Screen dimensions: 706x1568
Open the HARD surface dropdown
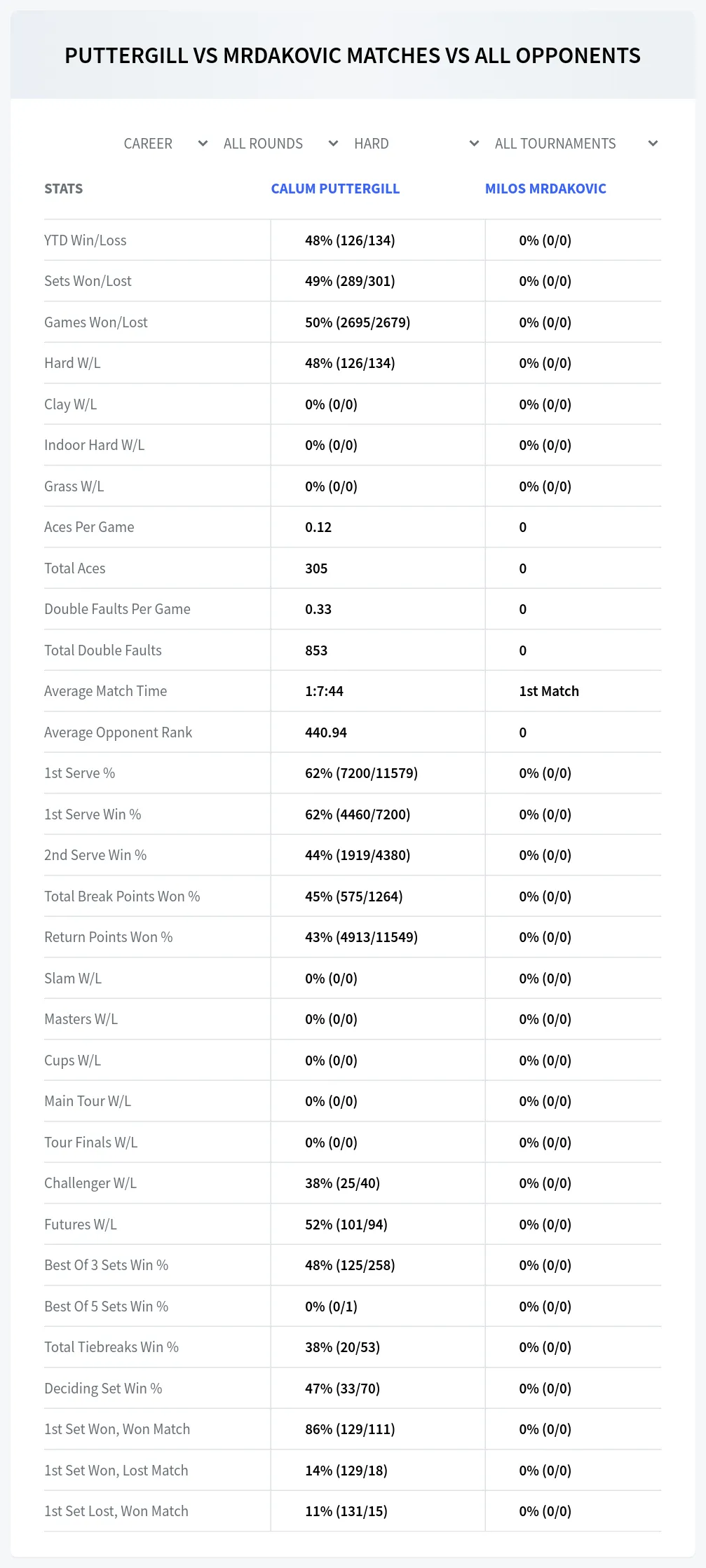point(416,144)
